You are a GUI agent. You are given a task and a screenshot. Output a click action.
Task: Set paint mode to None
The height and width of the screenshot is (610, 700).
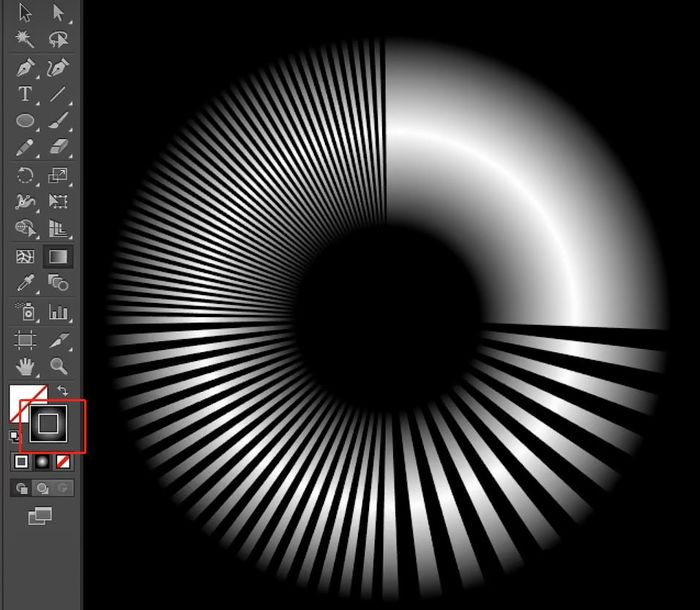click(63, 462)
